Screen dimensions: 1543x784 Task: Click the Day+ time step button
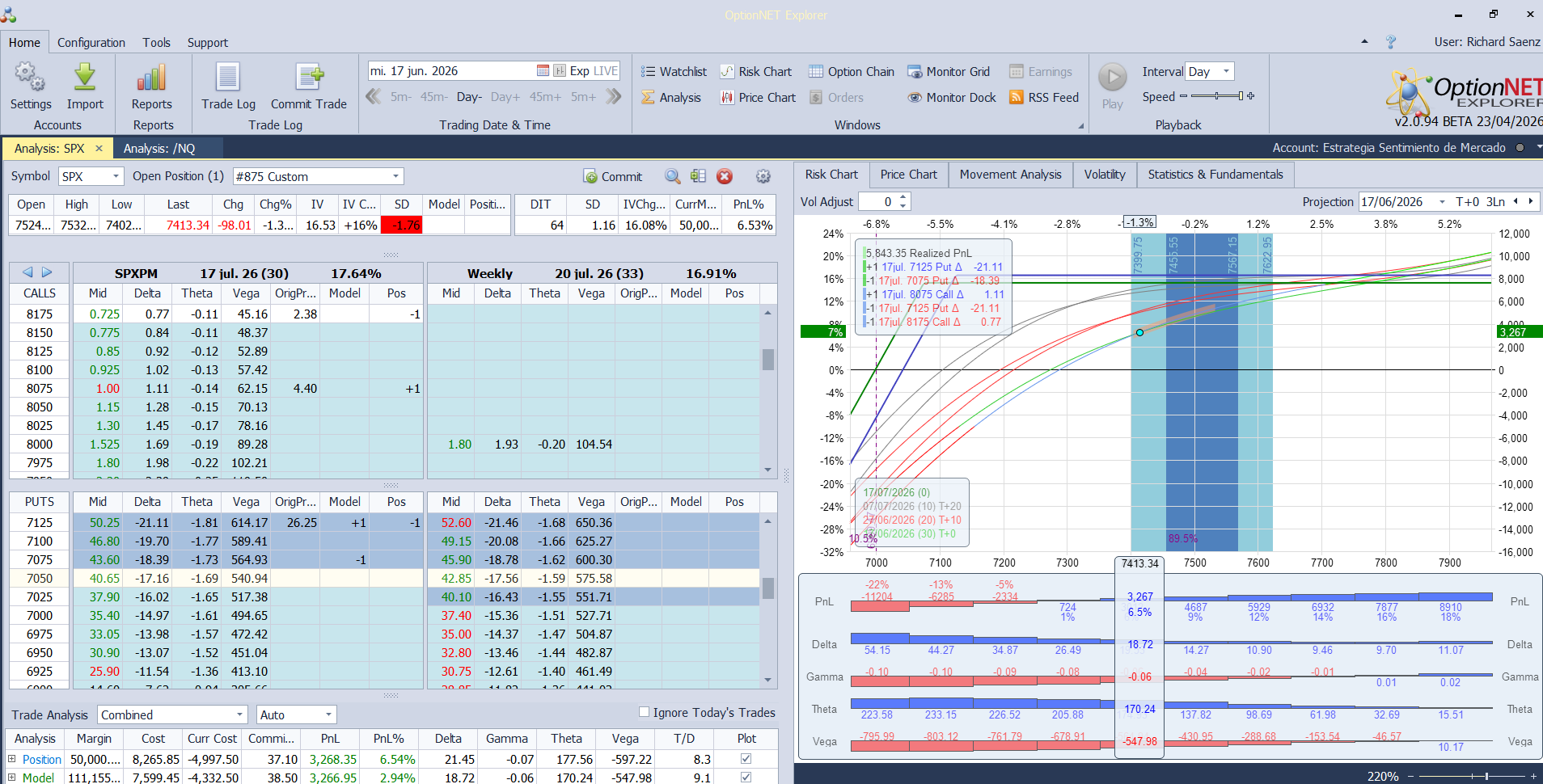pyautogui.click(x=505, y=97)
